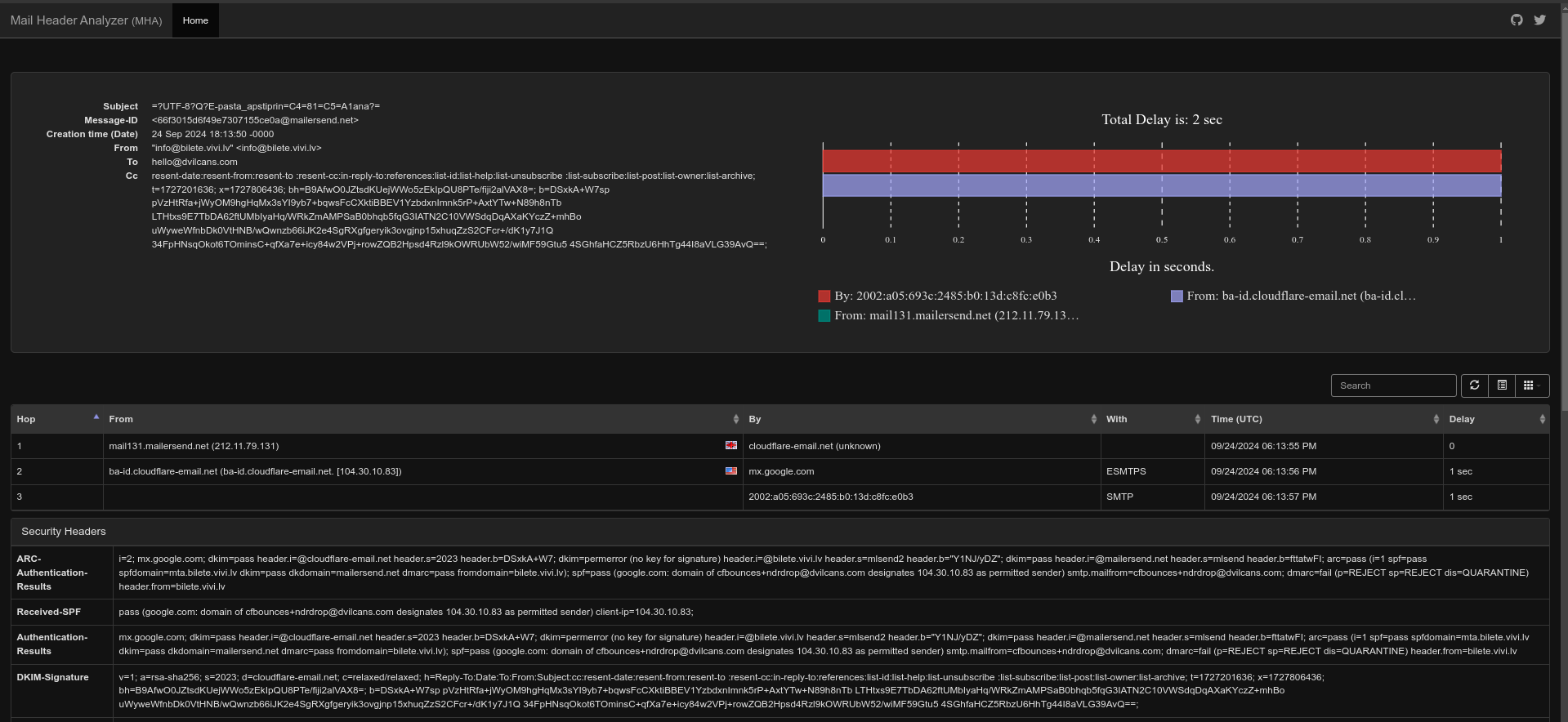Click the purple cloudflare-email legend swatch
The height and width of the screenshot is (722, 1568).
tap(1177, 296)
